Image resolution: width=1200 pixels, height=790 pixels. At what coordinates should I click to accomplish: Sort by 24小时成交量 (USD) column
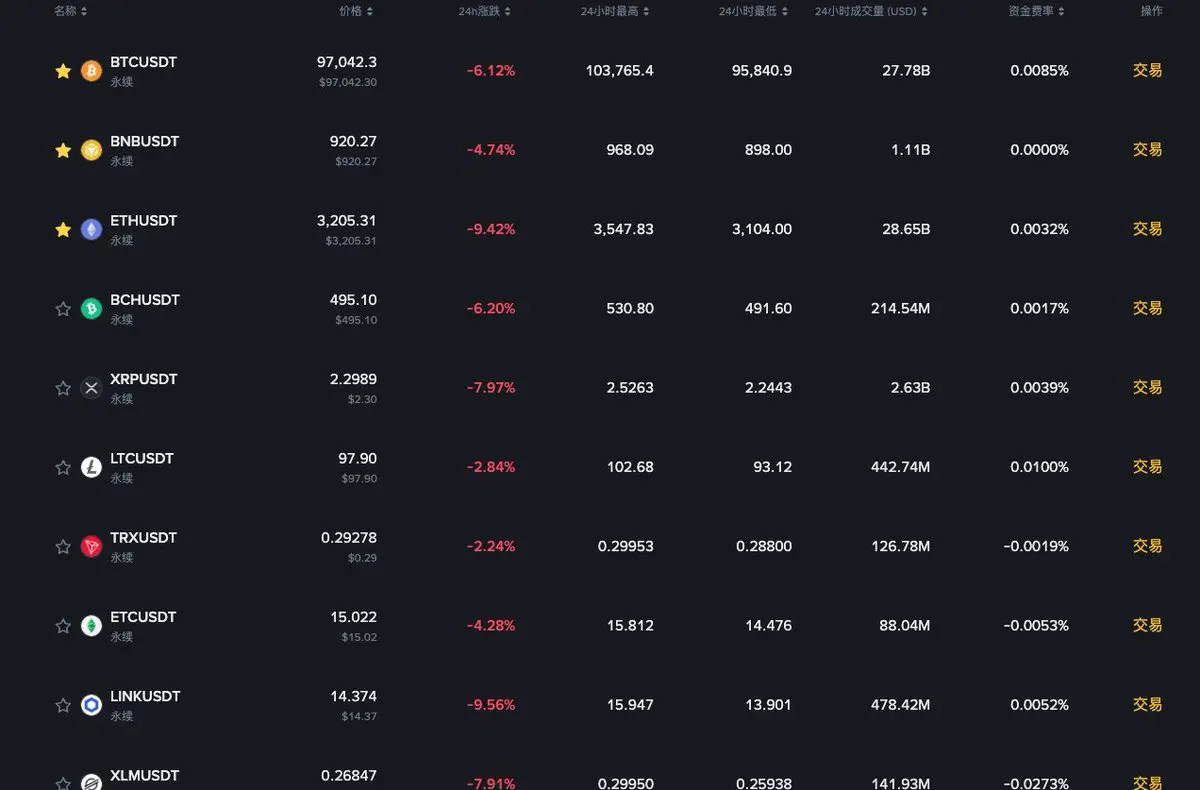coord(871,11)
